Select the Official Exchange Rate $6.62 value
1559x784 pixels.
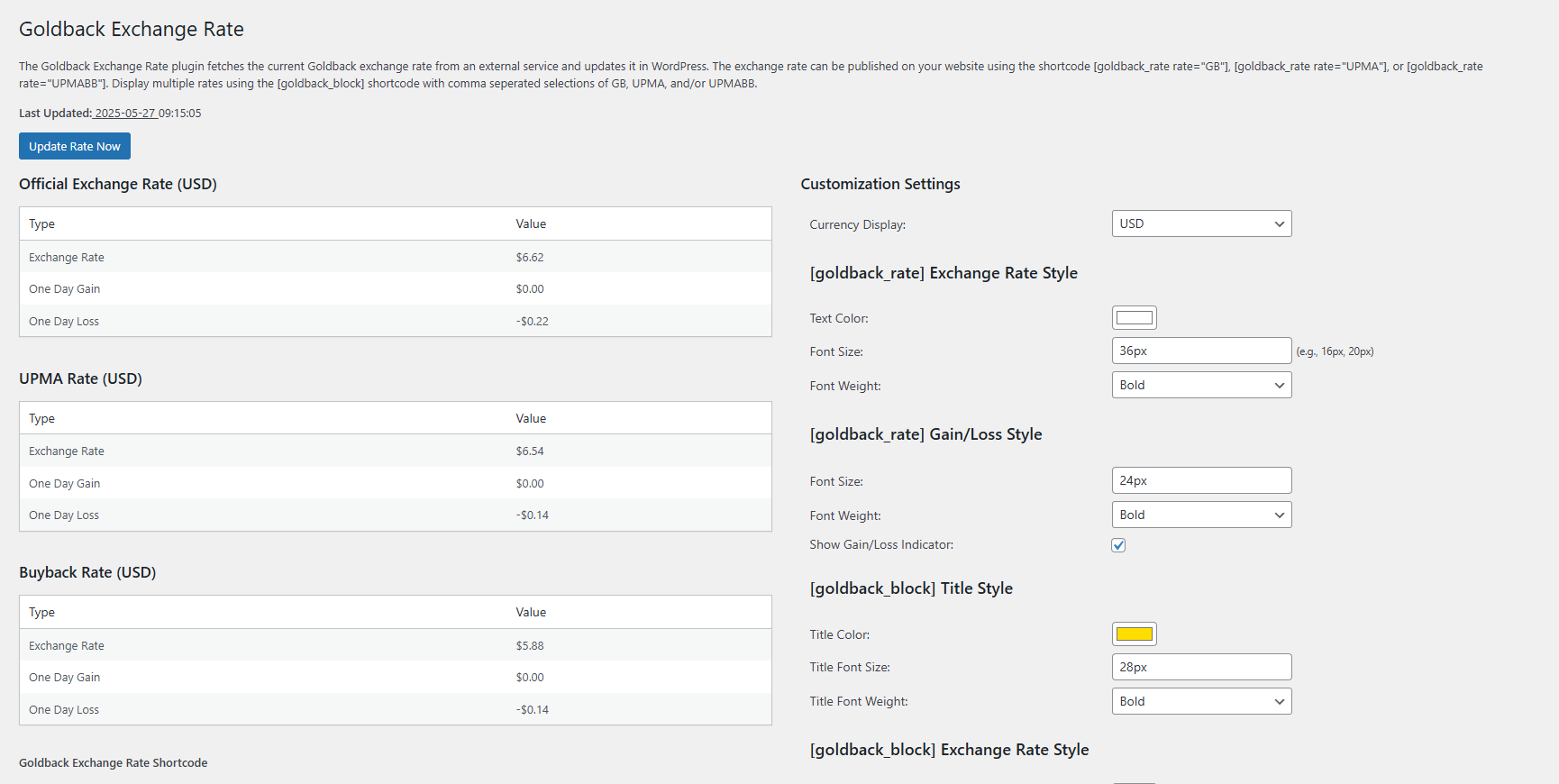(x=530, y=258)
